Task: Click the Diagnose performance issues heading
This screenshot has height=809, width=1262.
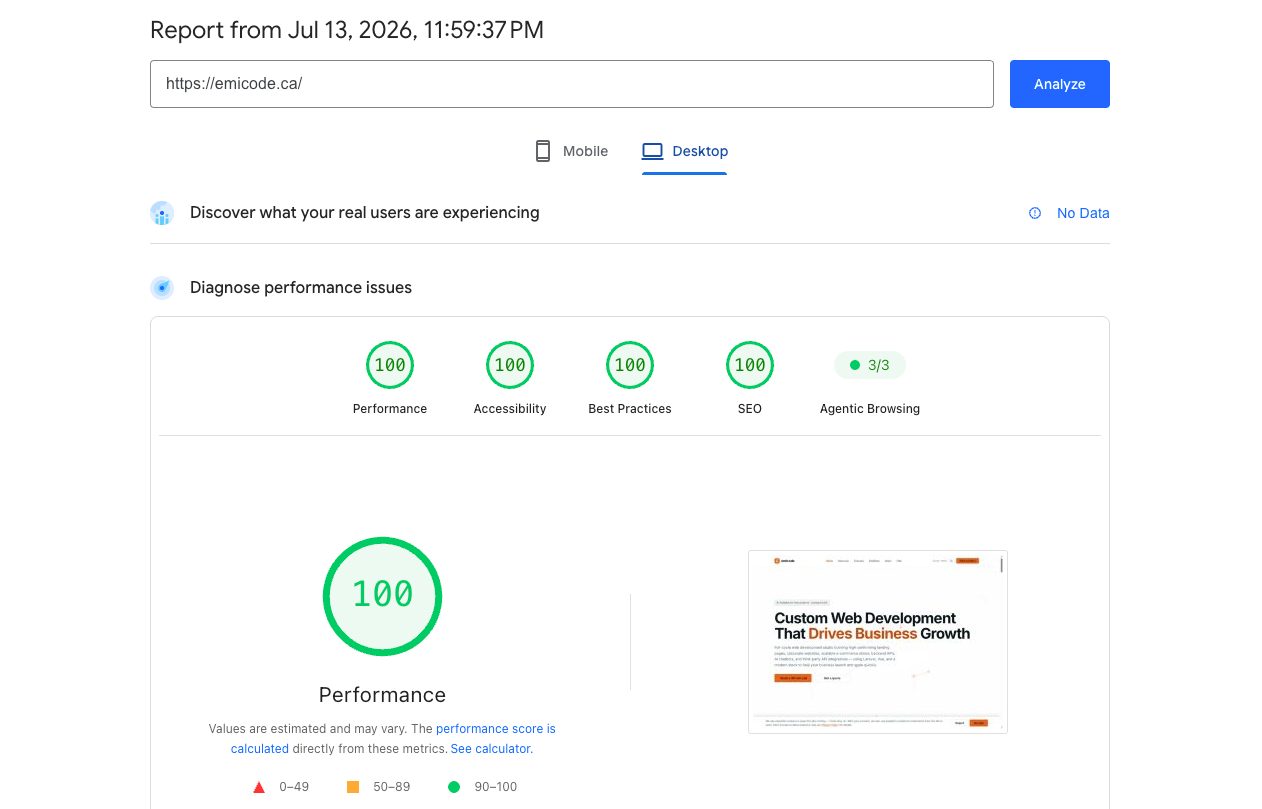Action: pos(301,287)
